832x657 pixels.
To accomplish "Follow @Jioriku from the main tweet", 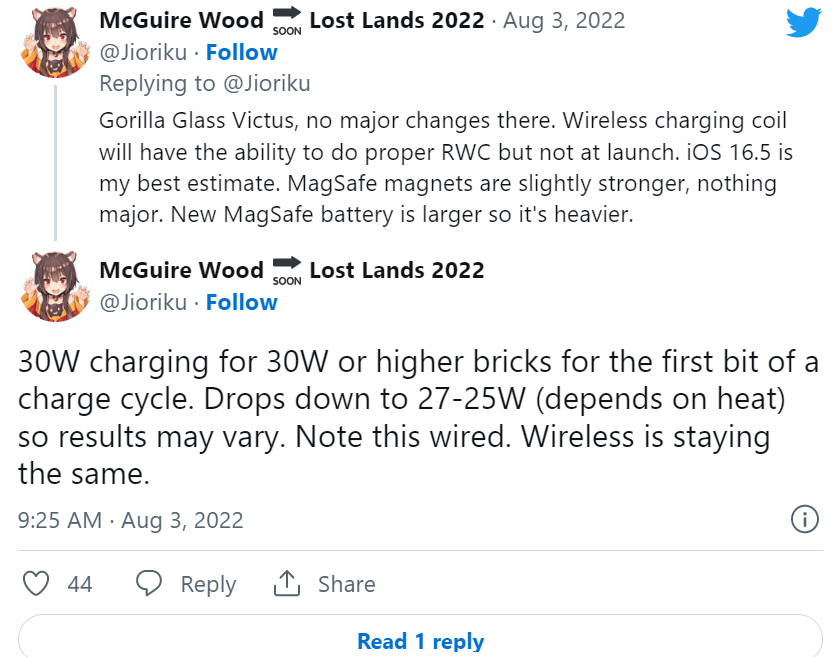I will pos(241,302).
